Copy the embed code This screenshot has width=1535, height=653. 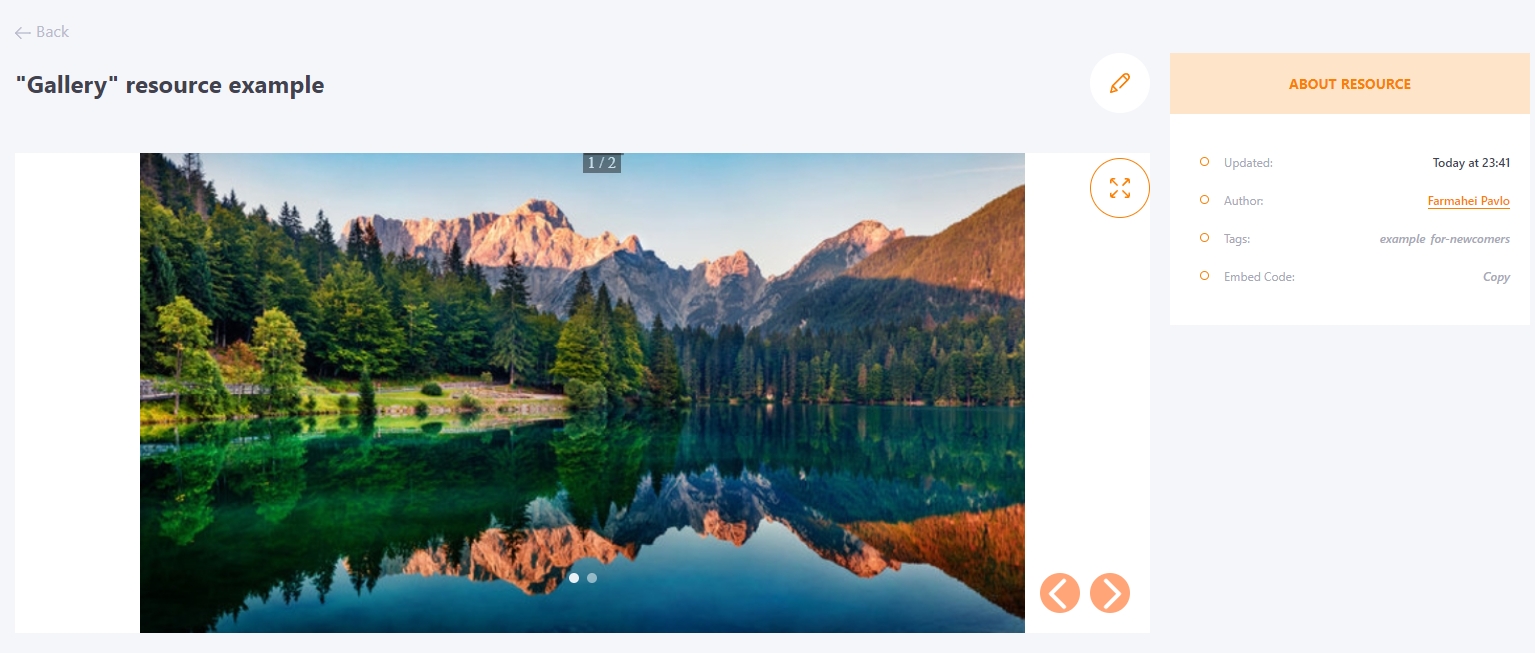(x=1496, y=277)
